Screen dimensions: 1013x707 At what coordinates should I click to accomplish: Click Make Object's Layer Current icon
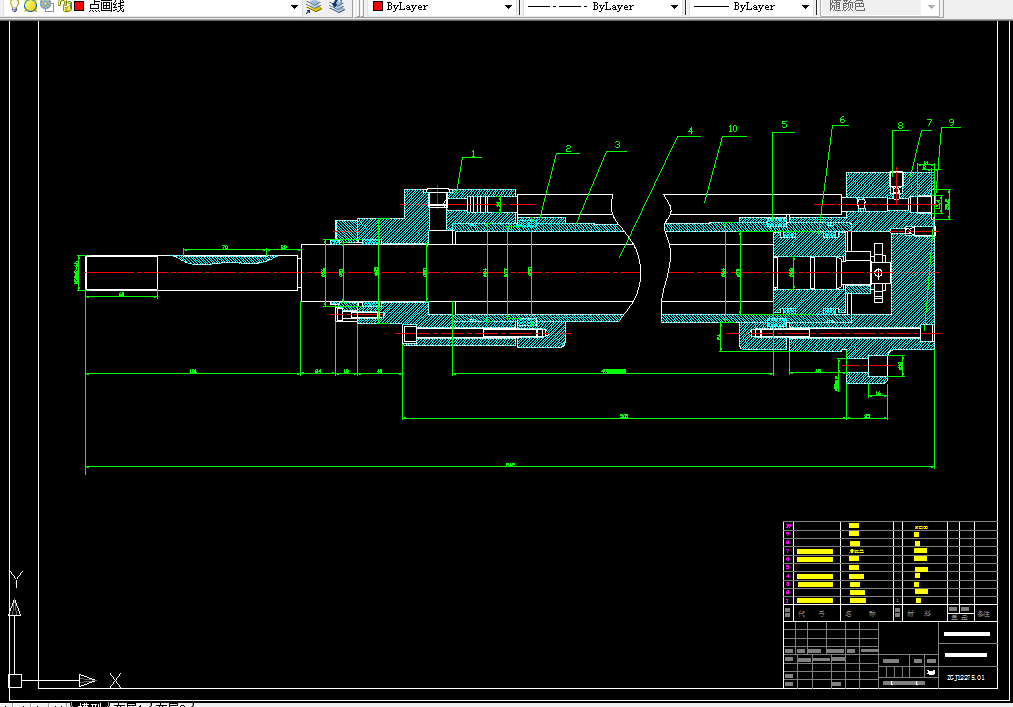pos(314,6)
